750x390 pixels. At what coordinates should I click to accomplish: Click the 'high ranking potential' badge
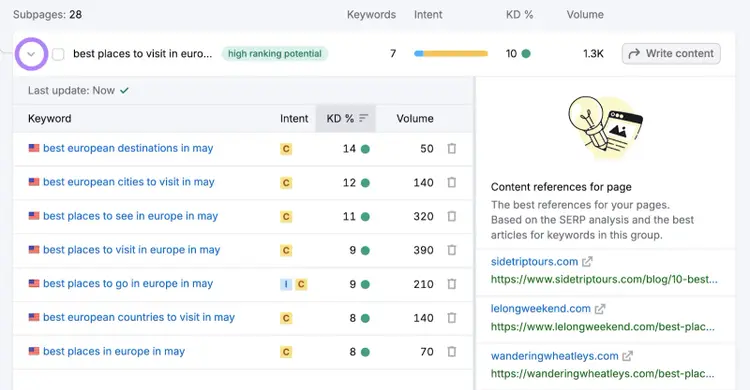coord(275,54)
